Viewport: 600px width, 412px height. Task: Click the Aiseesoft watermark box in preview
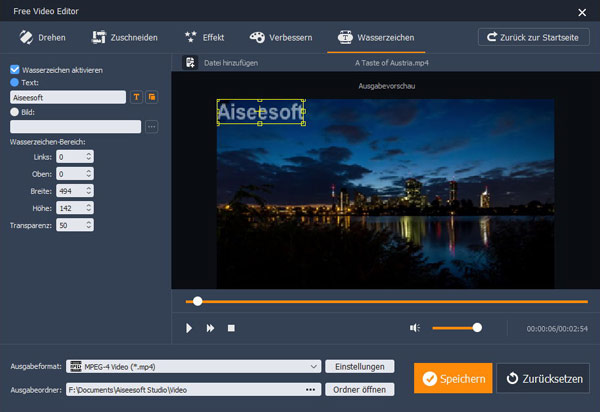tap(261, 112)
